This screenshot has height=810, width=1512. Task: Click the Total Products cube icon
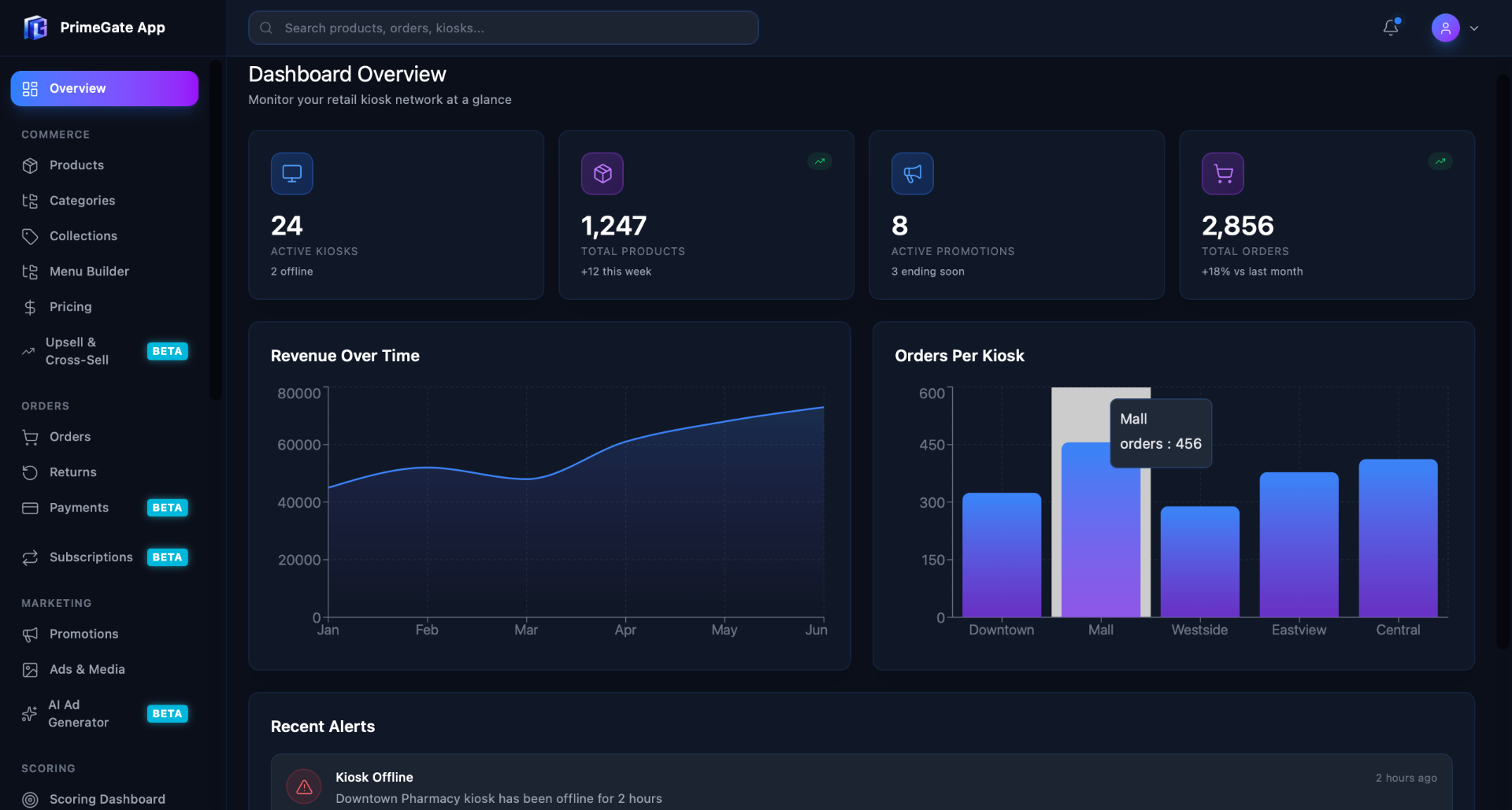point(602,173)
